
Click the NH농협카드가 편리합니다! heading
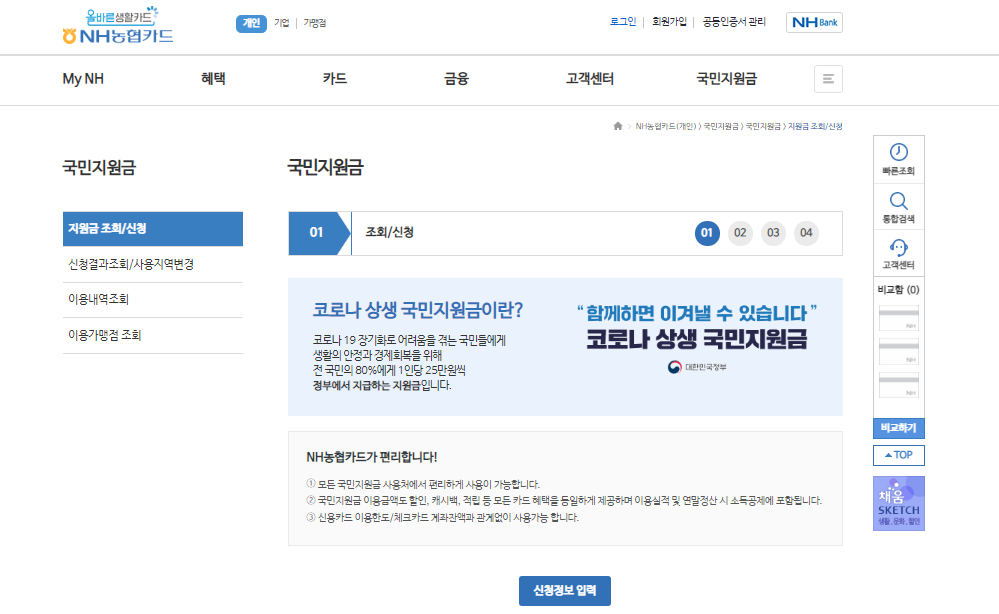(x=371, y=457)
